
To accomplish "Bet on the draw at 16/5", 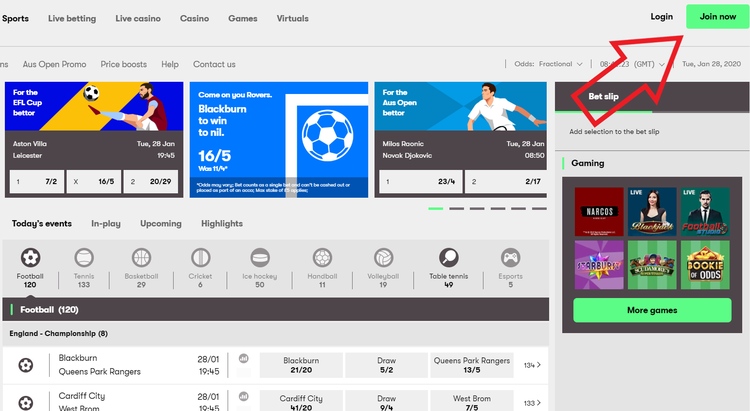I will [x=94, y=181].
